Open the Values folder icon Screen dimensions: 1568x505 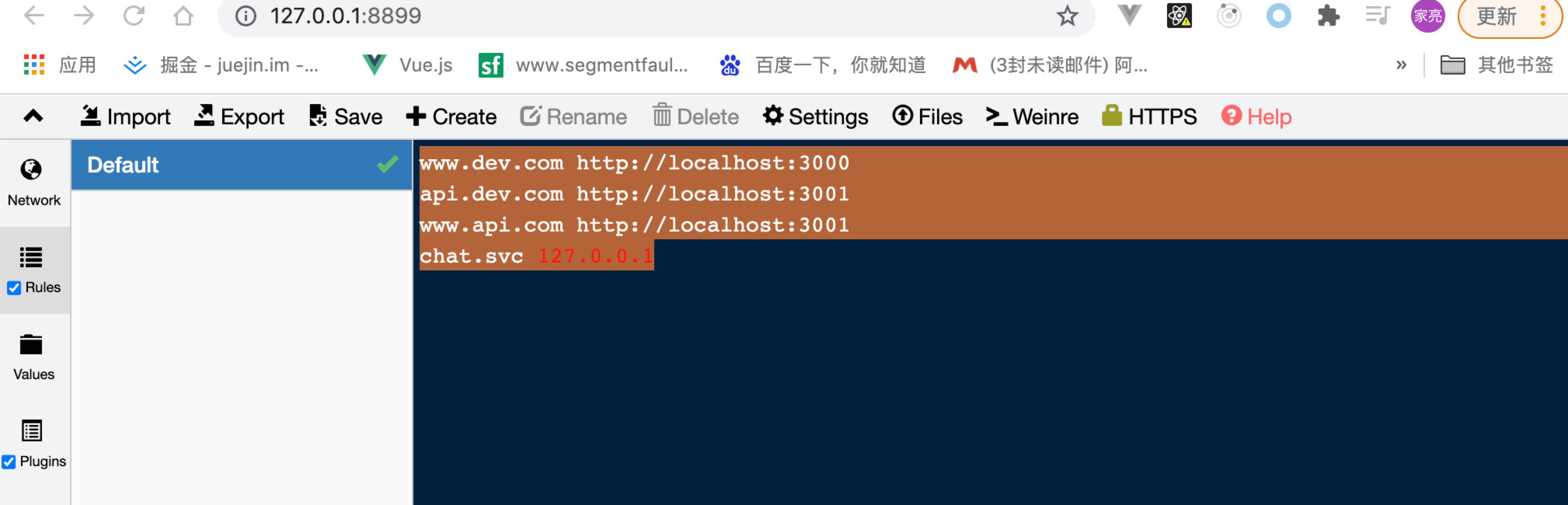point(31,345)
